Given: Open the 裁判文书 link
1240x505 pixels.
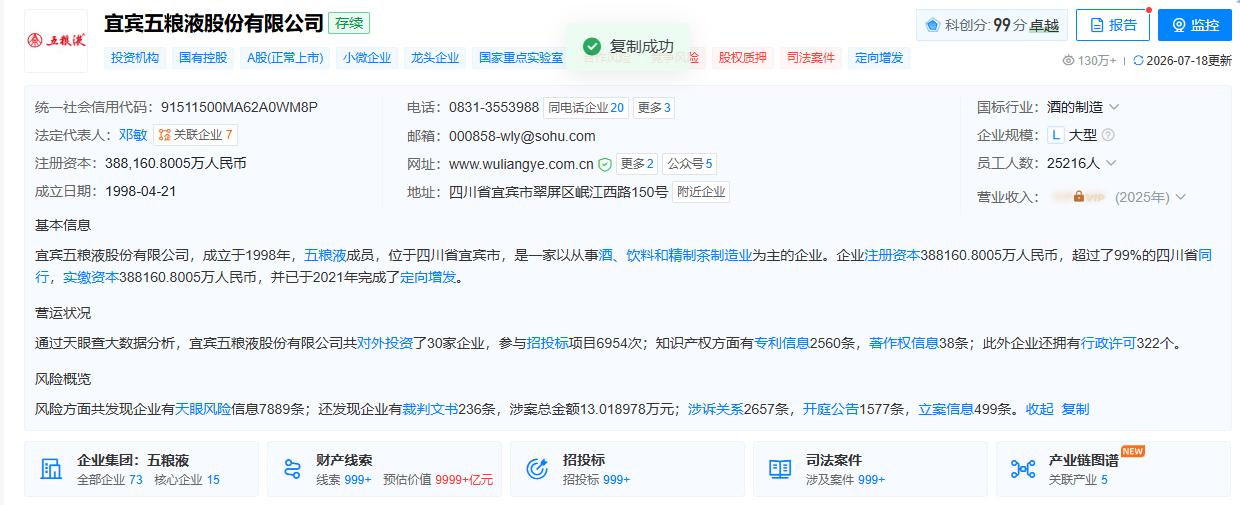Looking at the screenshot, I should pyautogui.click(x=430, y=409).
